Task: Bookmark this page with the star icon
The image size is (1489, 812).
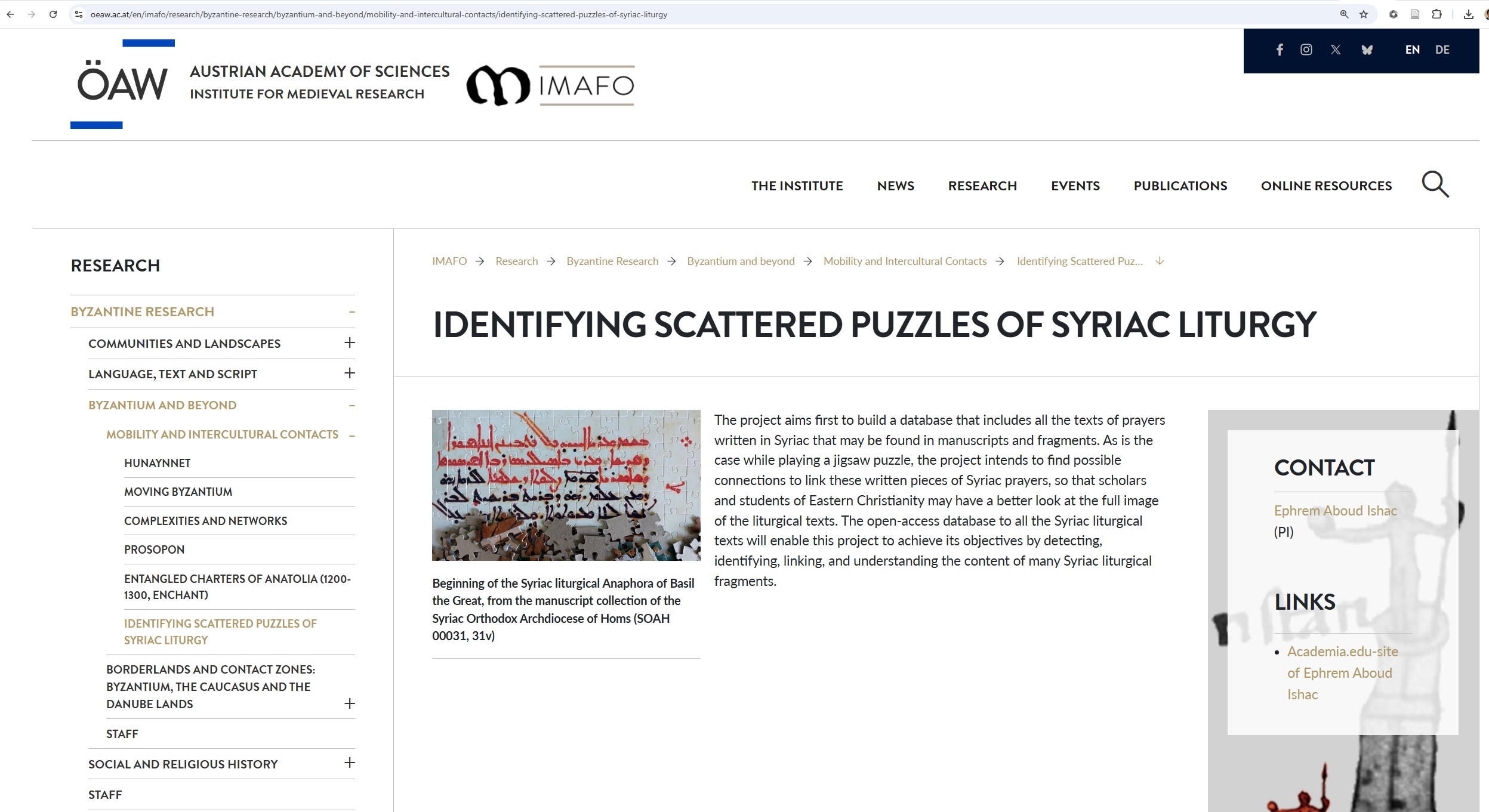Action: (1363, 14)
